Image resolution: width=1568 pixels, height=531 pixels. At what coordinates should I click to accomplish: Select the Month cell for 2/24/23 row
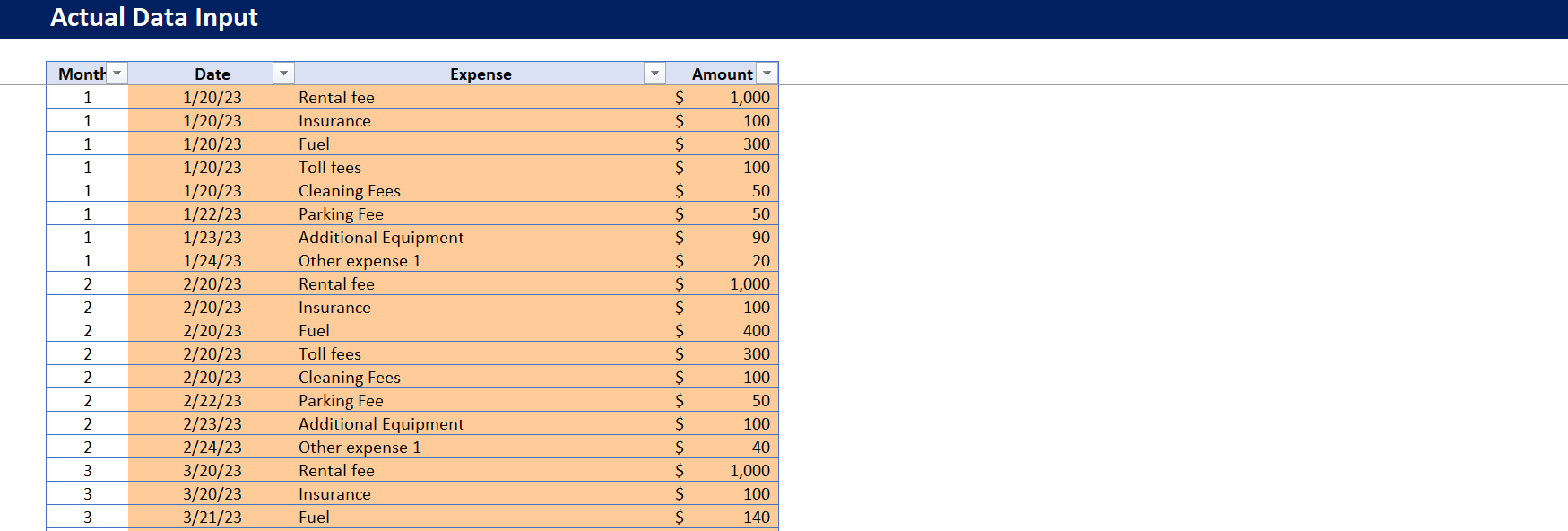87,447
